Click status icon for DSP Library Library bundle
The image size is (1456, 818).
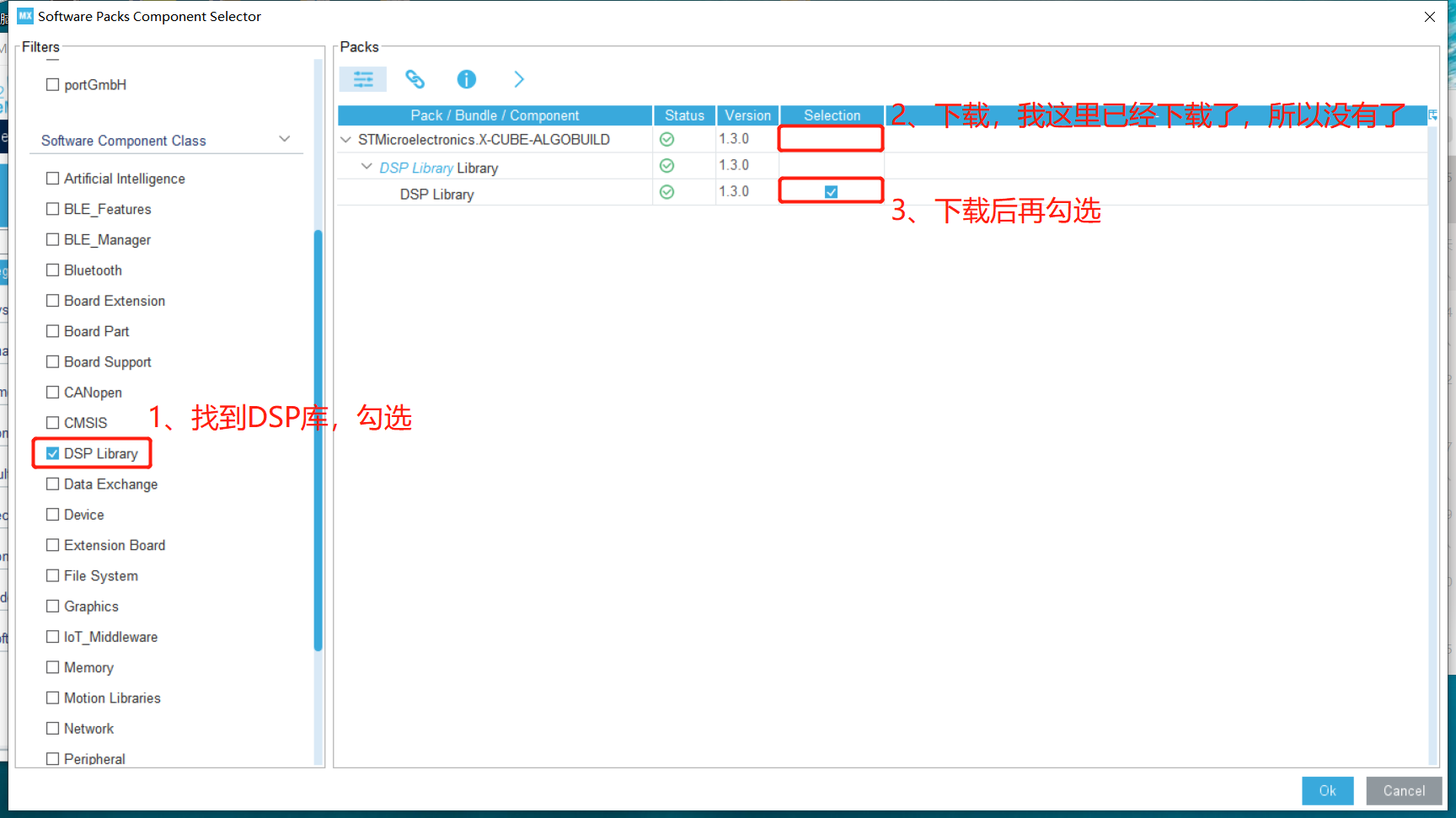(x=666, y=166)
